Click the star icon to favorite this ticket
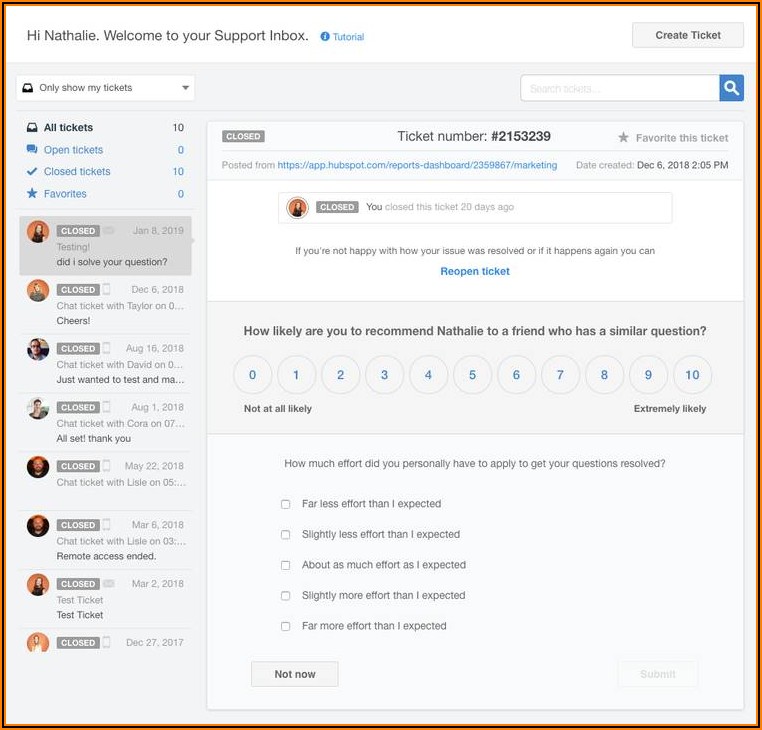The image size is (762, 730). point(623,138)
